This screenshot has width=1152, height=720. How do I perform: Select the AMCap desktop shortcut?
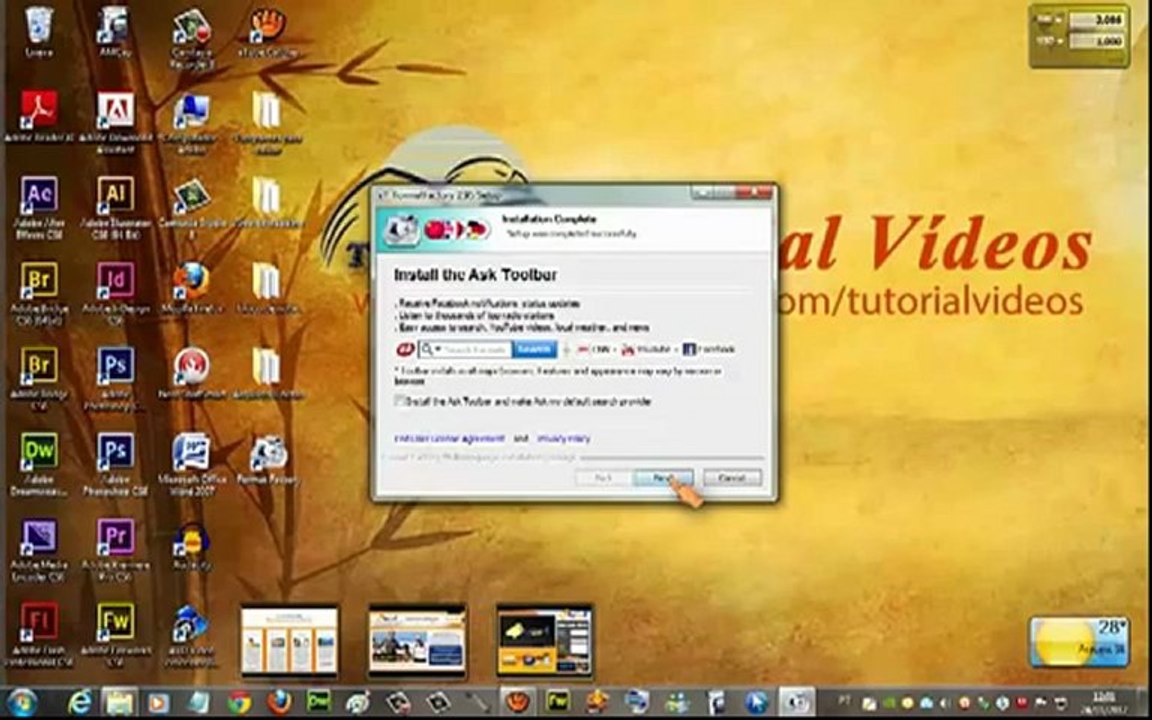[x=115, y=32]
